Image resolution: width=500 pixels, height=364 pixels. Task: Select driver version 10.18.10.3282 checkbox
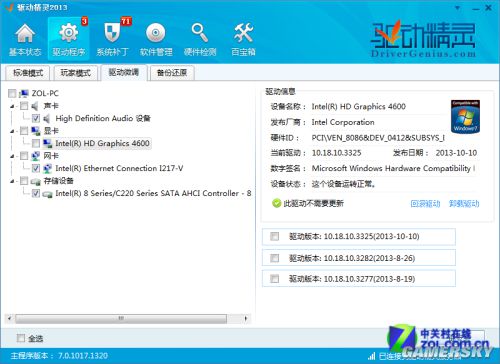[275, 258]
